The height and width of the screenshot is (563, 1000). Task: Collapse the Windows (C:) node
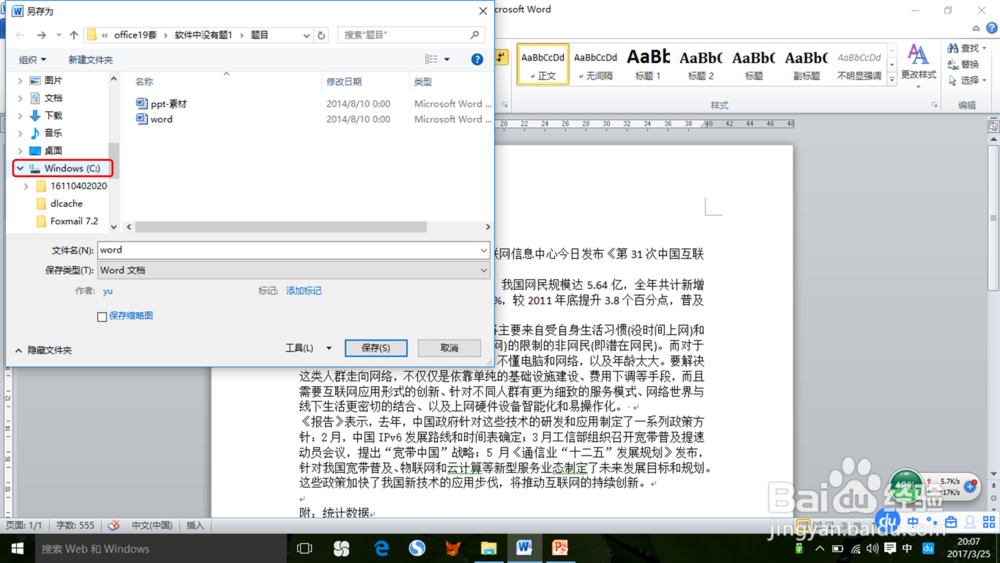[x=20, y=168]
